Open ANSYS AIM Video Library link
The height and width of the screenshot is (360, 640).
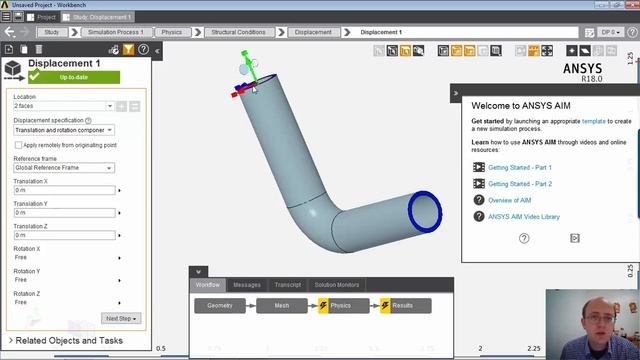click(524, 216)
